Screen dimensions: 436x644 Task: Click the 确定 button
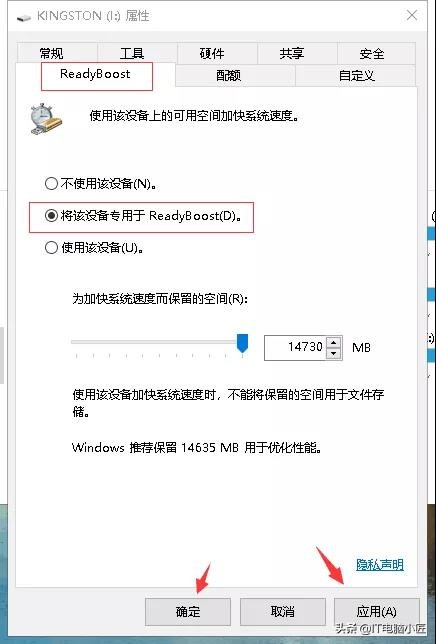(x=188, y=612)
